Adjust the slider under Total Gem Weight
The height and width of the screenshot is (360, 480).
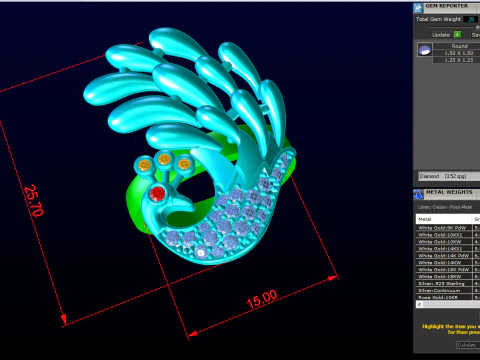(x=477, y=27)
